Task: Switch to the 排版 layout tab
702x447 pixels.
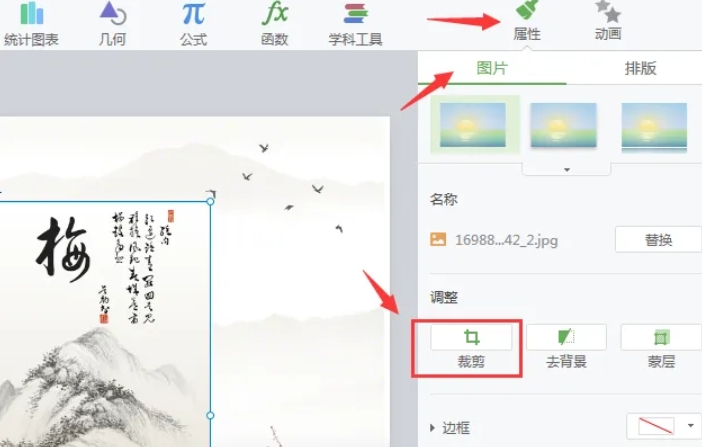Action: click(640, 69)
